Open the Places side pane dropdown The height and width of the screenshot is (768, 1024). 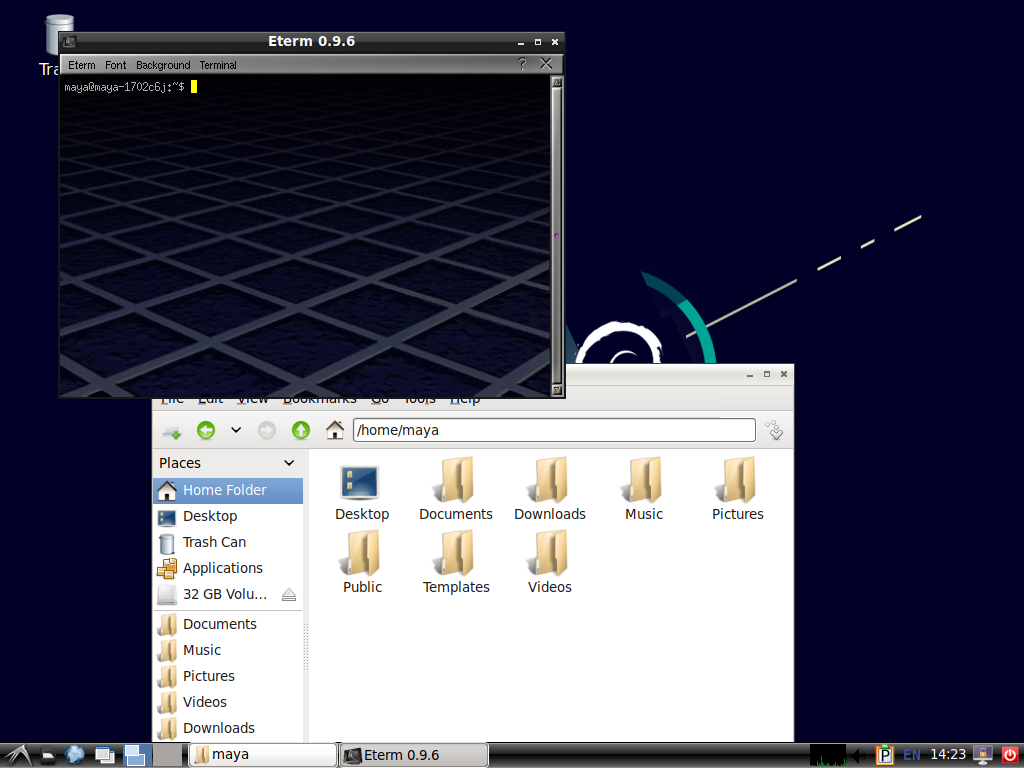pos(289,463)
